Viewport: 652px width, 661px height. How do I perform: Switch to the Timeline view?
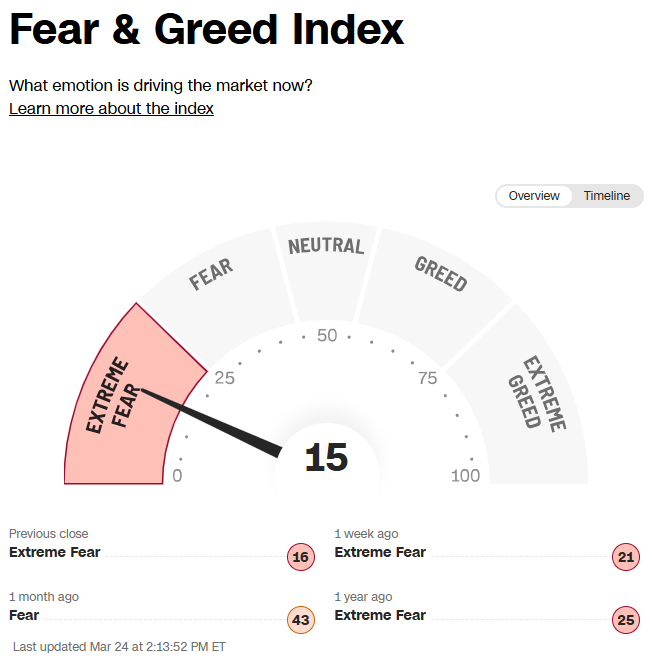pyautogui.click(x=607, y=196)
